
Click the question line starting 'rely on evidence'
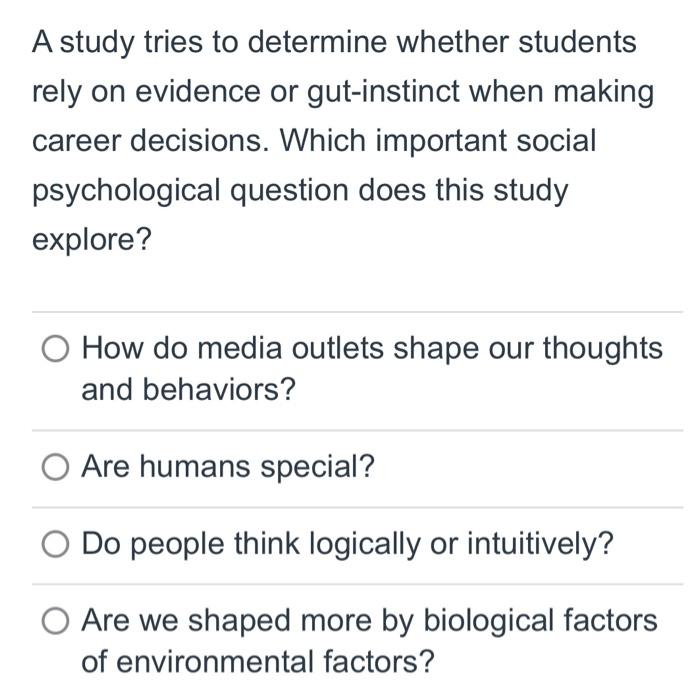tap(343, 92)
